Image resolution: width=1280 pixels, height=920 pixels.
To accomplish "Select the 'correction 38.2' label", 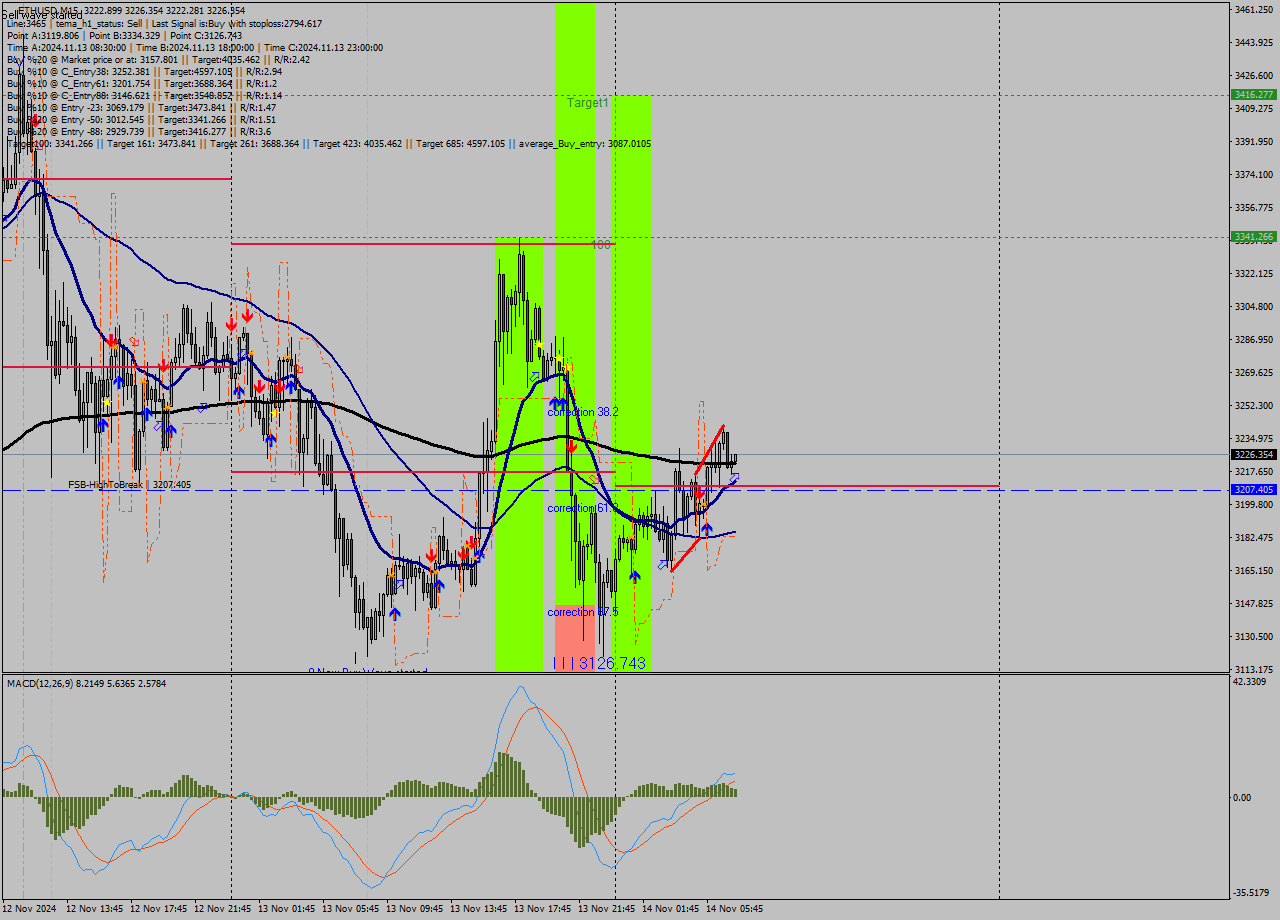I will coord(583,412).
